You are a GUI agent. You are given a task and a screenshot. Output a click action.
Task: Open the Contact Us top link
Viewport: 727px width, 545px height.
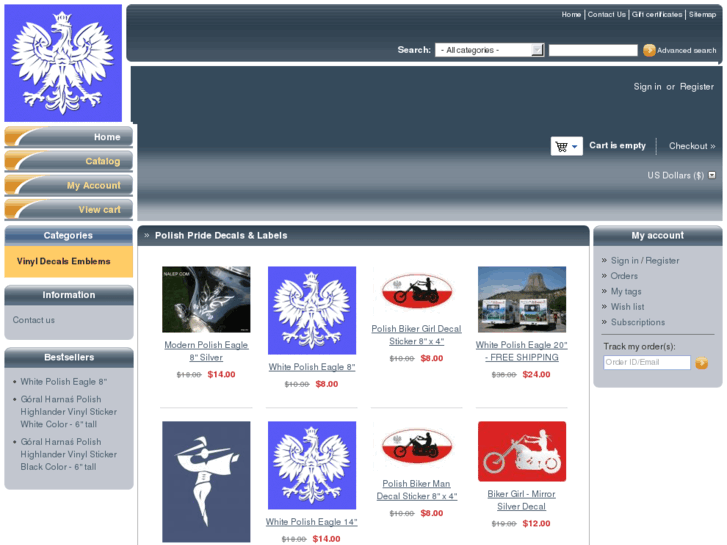(x=606, y=14)
